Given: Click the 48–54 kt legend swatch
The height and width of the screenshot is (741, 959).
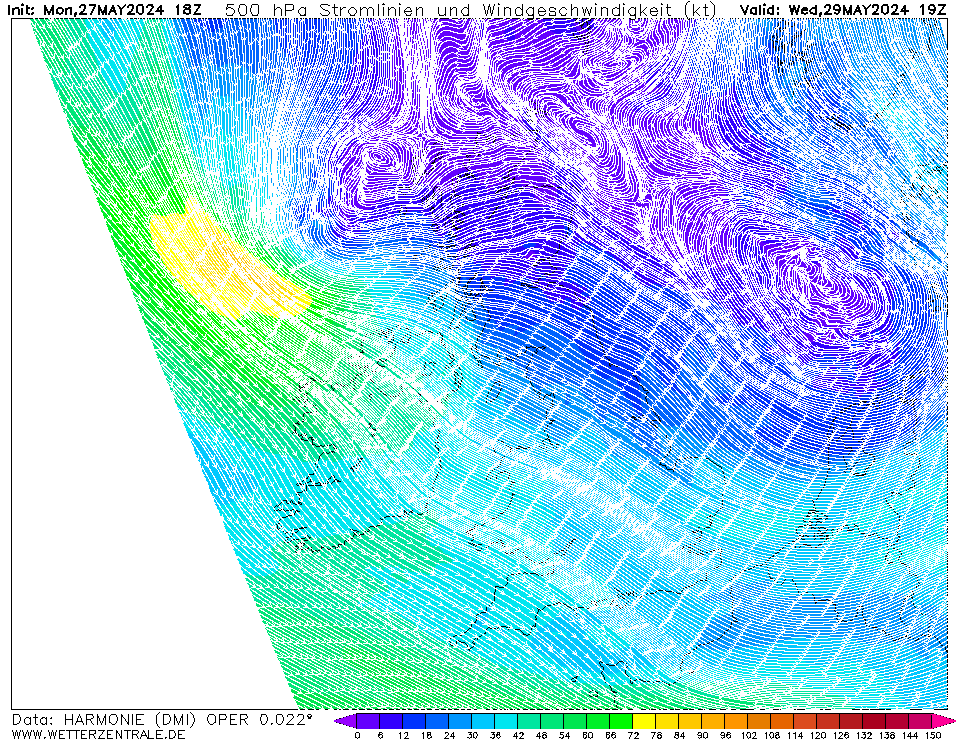Looking at the screenshot, I should [552, 721].
